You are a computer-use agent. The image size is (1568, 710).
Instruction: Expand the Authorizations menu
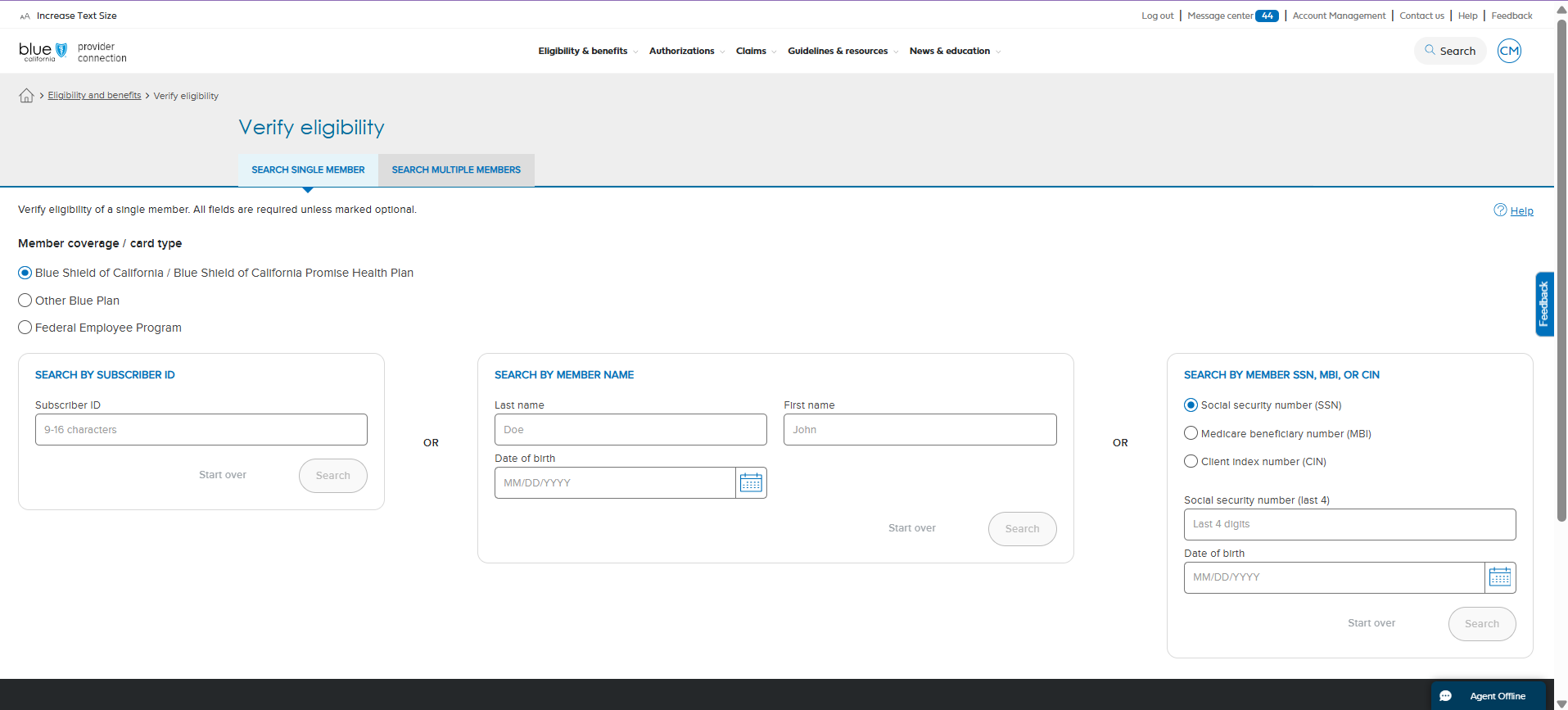687,51
